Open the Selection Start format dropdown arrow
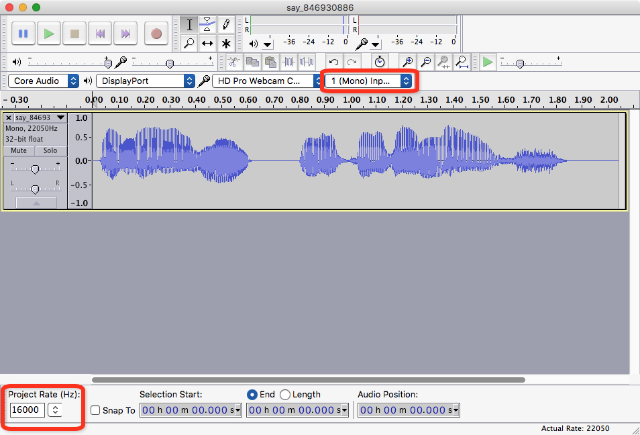 (x=238, y=411)
